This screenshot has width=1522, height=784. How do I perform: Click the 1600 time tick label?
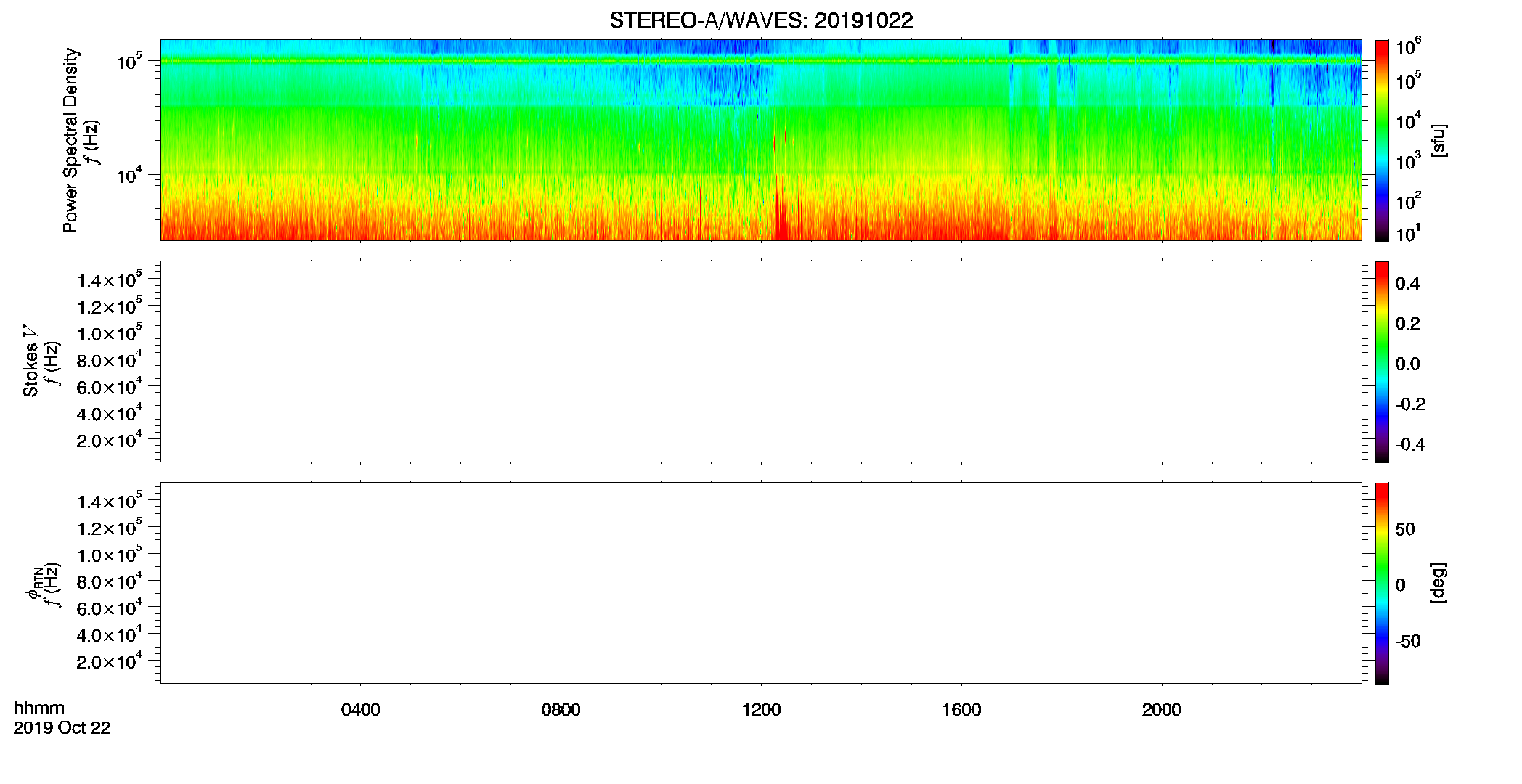(961, 710)
